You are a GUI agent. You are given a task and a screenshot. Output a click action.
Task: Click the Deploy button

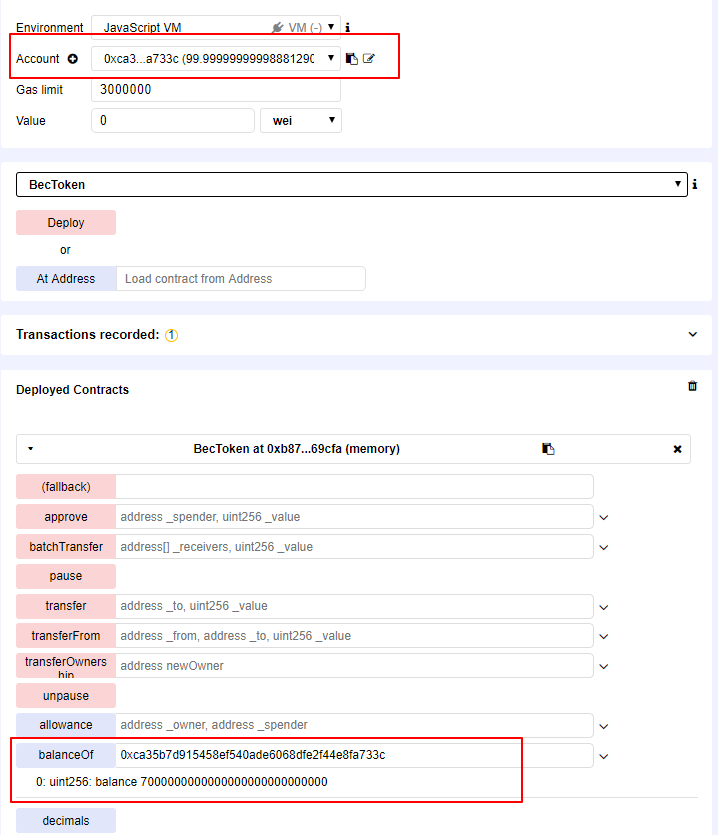[66, 223]
